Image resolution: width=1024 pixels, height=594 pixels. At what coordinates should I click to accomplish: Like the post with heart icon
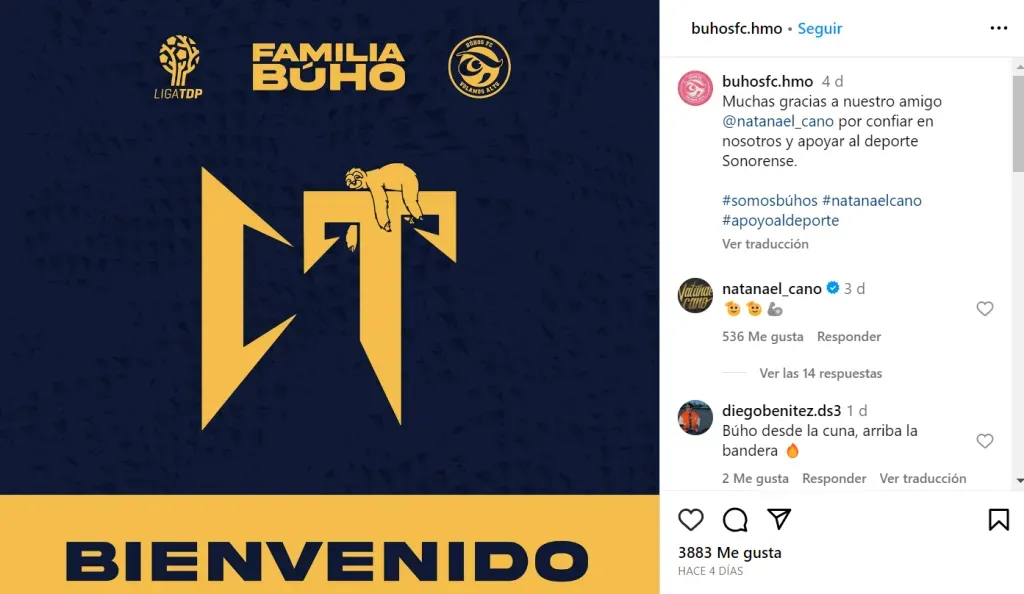click(x=690, y=520)
